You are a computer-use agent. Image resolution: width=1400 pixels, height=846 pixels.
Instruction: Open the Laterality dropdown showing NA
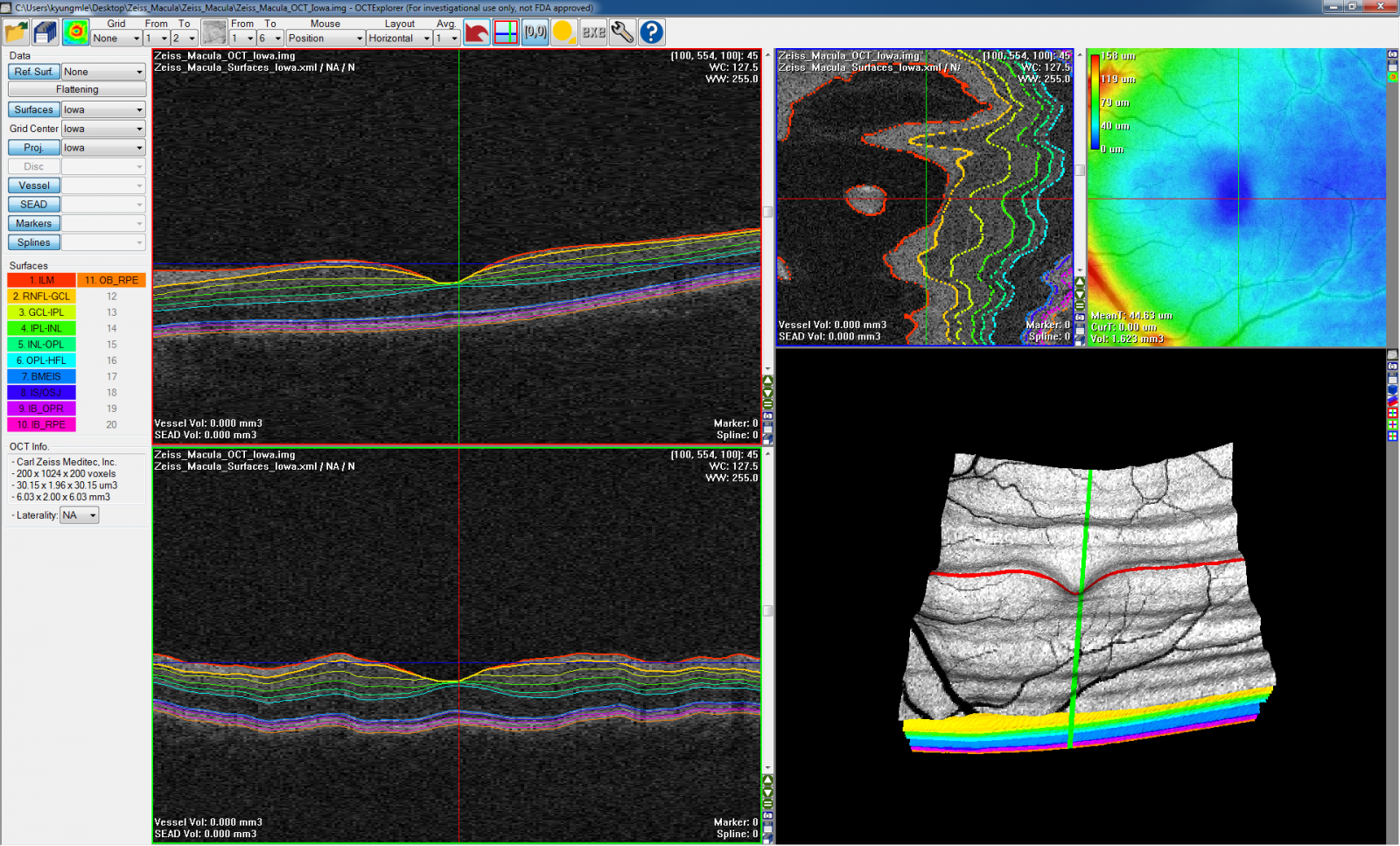click(x=78, y=515)
